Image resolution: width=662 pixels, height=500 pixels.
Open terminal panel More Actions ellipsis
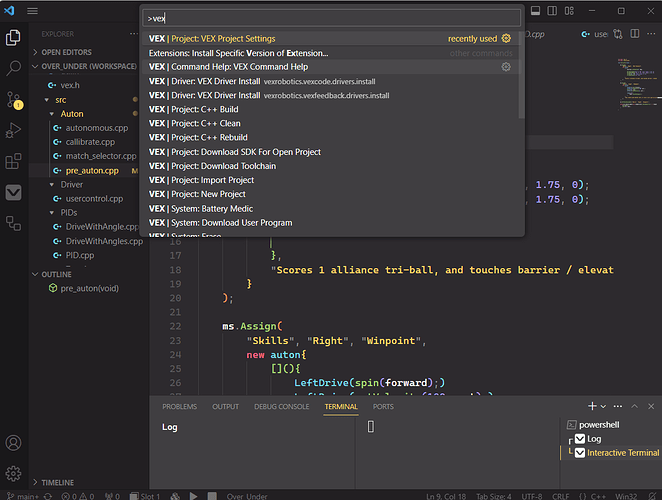618,406
